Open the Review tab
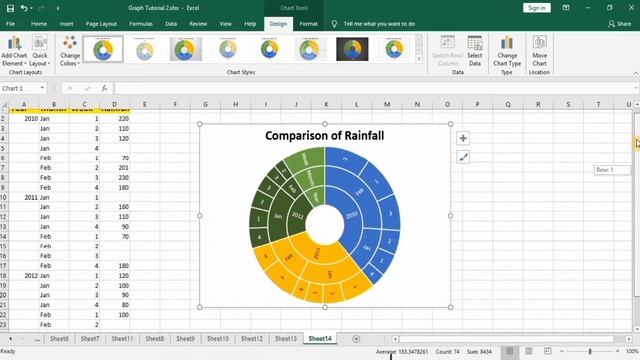This screenshot has width=640, height=360. tap(198, 24)
